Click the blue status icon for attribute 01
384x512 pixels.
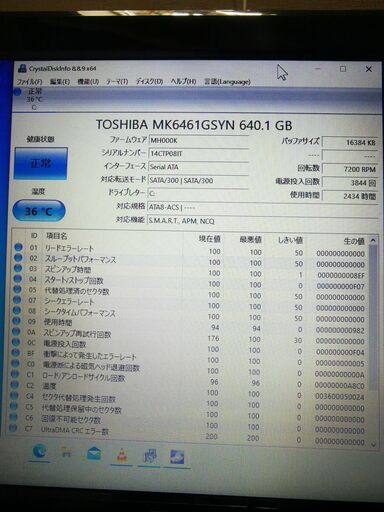[x=18, y=247]
